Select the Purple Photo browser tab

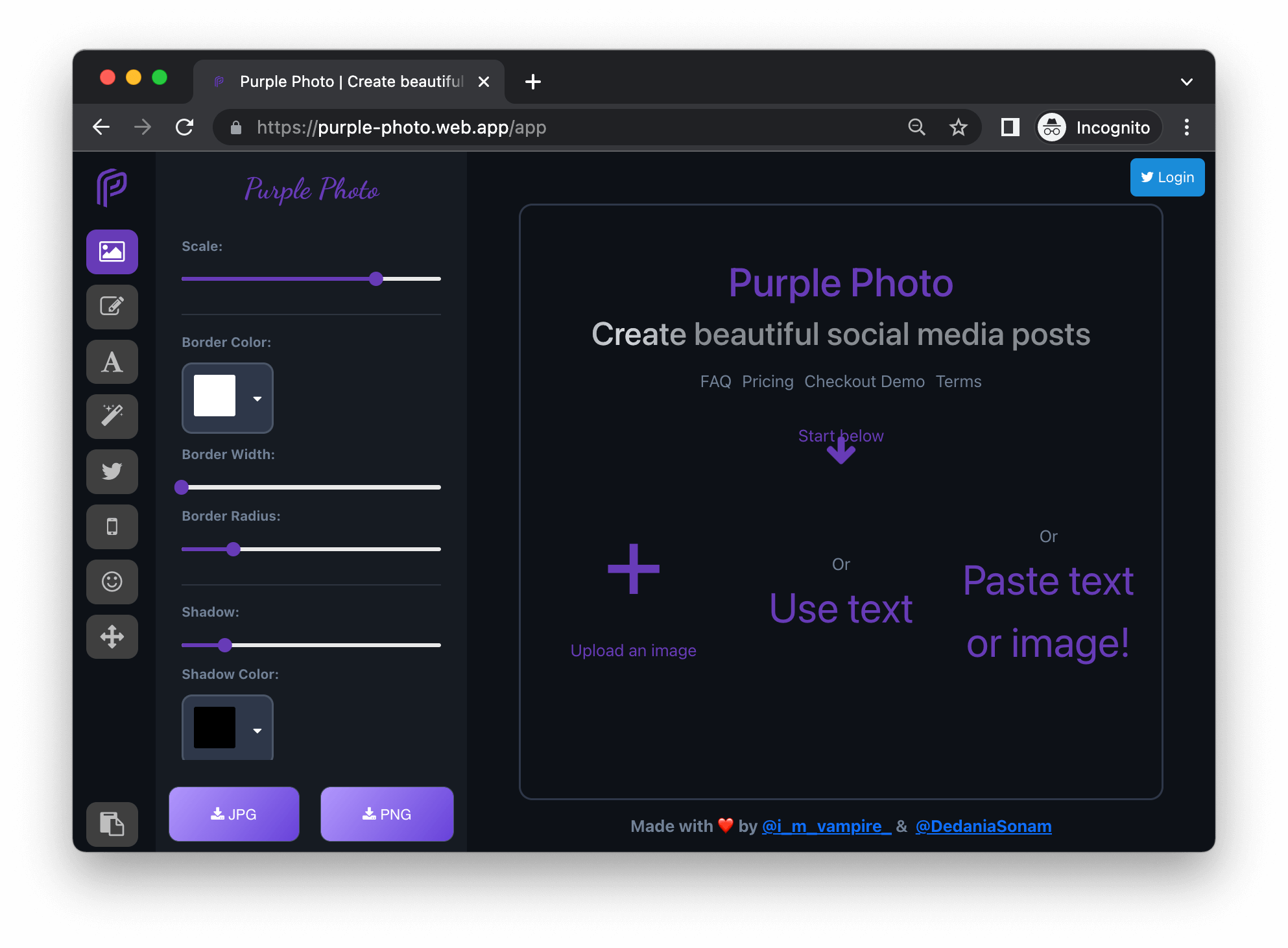(349, 82)
